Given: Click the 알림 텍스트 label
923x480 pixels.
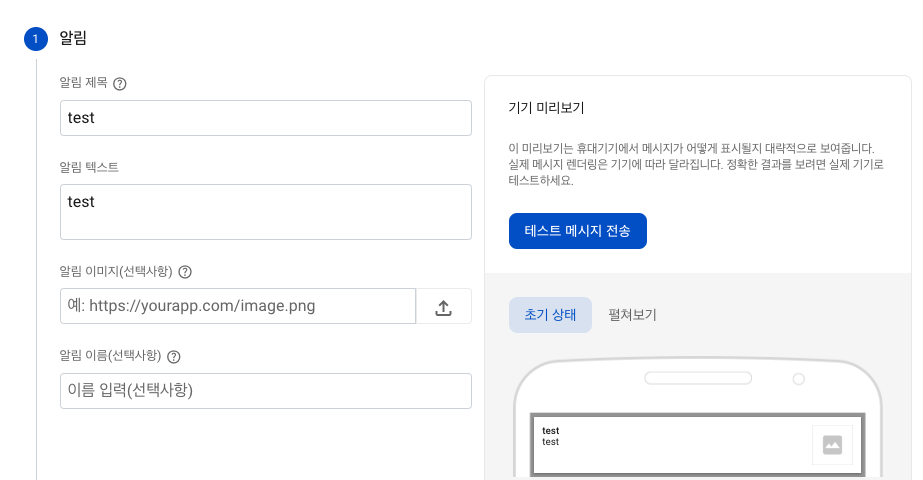Looking at the screenshot, I should click(x=89, y=167).
